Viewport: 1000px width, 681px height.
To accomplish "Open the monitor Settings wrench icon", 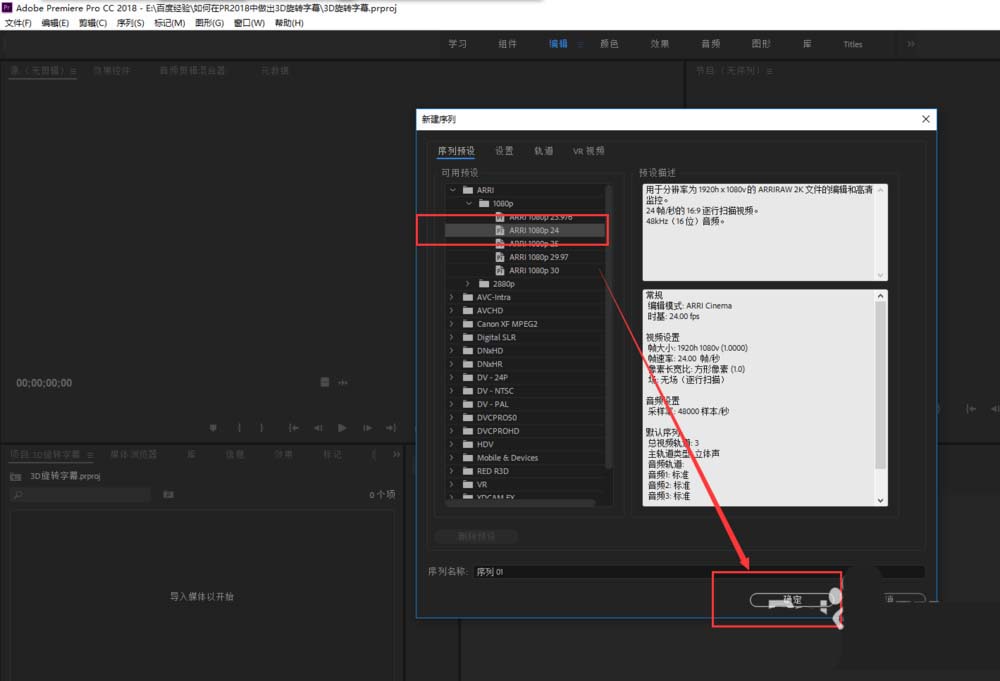I will (324, 382).
